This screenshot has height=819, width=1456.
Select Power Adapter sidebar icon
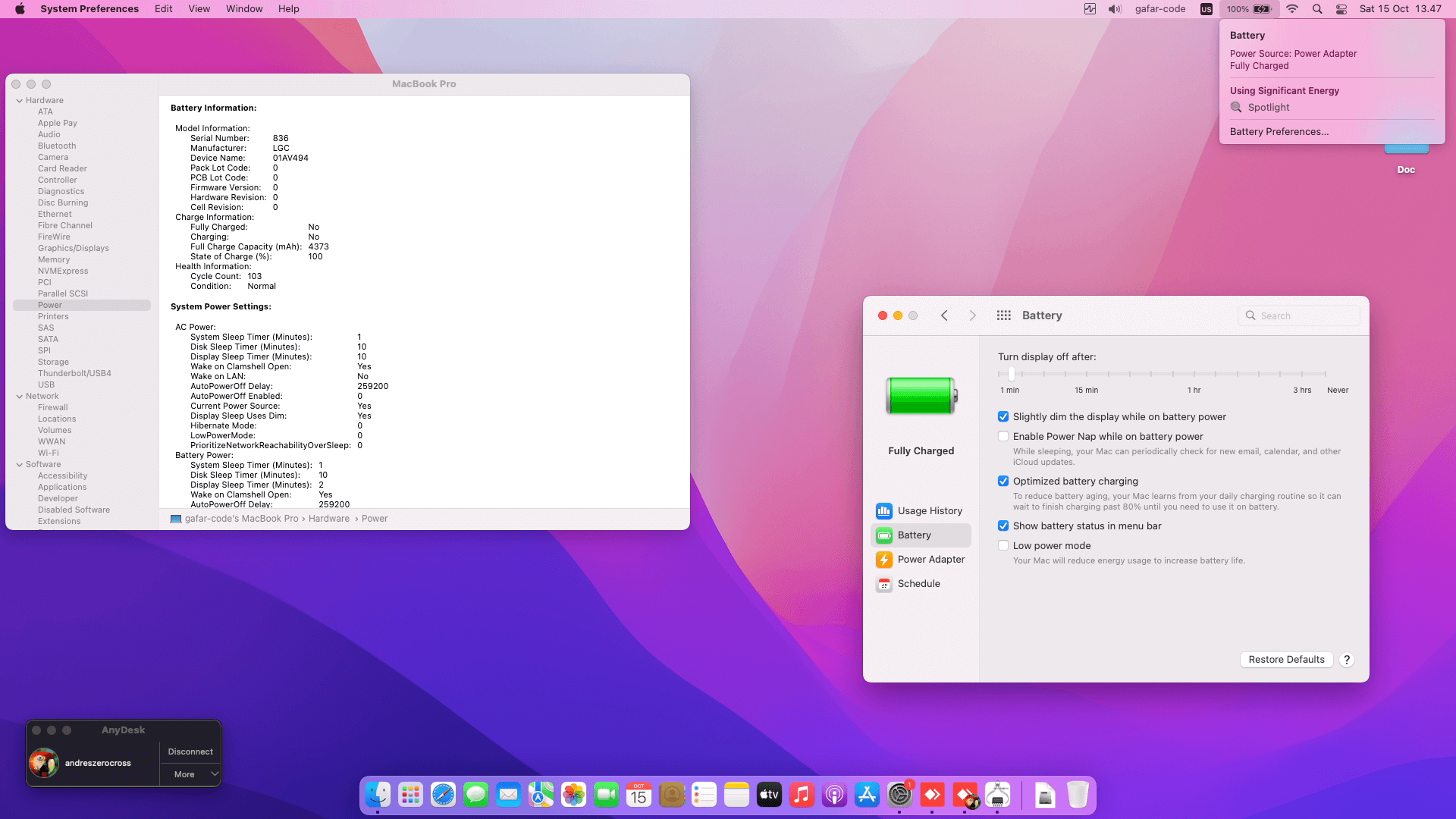click(883, 560)
